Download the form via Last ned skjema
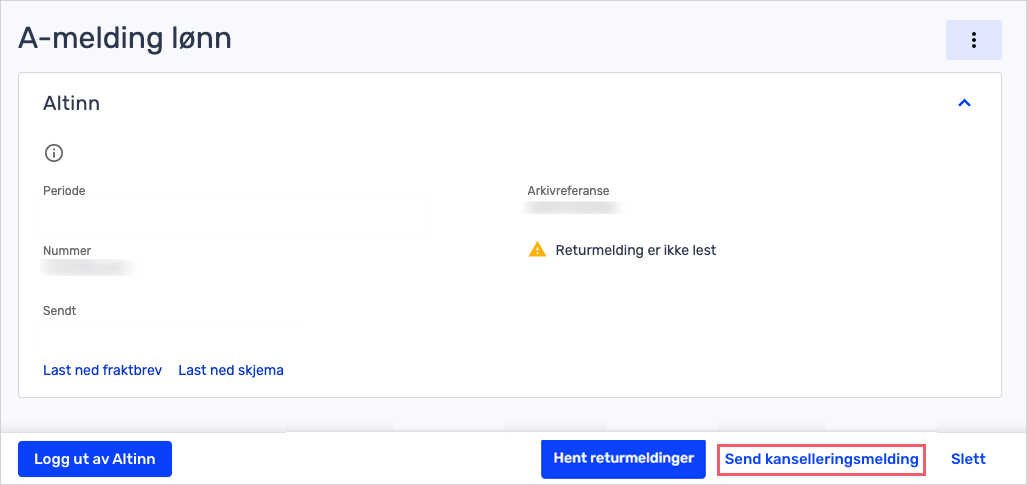Screen dimensions: 1027x485 [x=231, y=370]
